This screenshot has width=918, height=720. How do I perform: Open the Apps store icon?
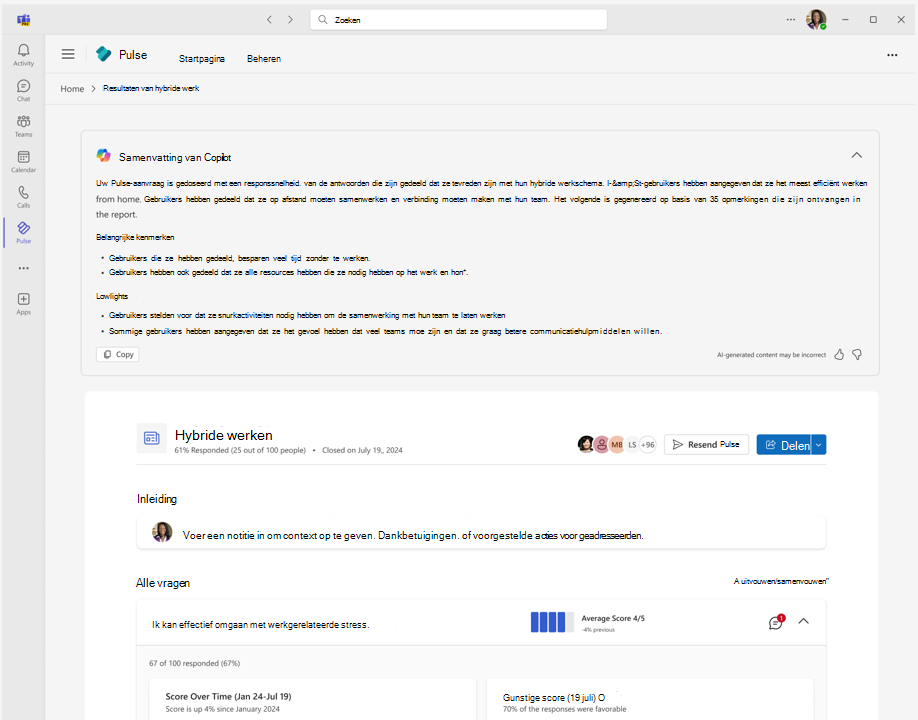(22, 300)
